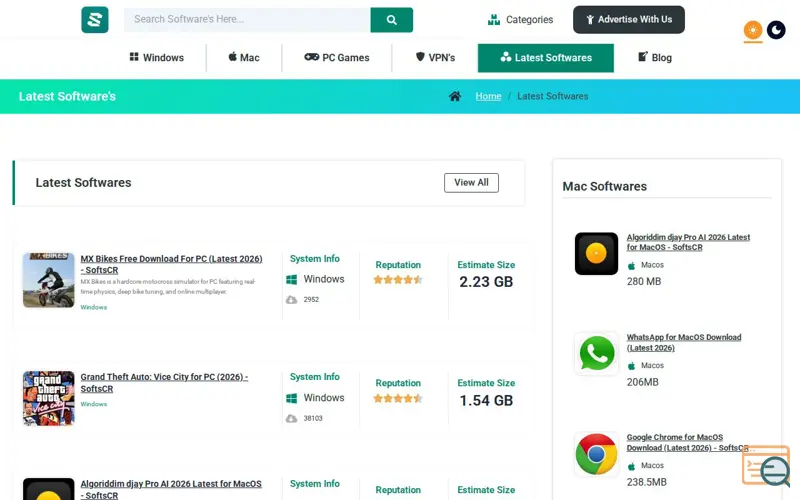Open the Grand Theft Auto thumbnail image
Screen dimensions: 800x500
[x=48, y=398]
